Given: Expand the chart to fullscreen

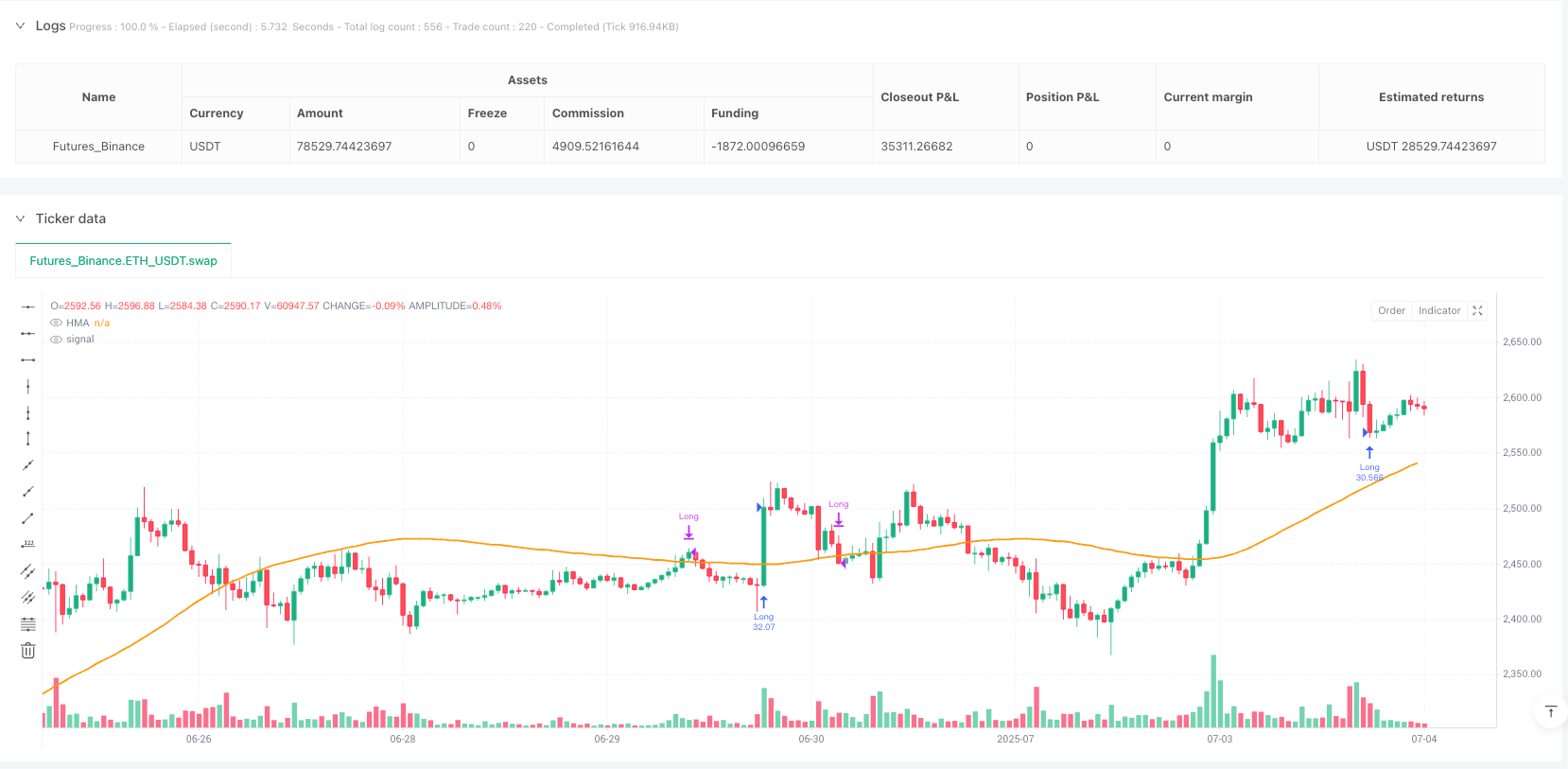Looking at the screenshot, I should [x=1477, y=310].
